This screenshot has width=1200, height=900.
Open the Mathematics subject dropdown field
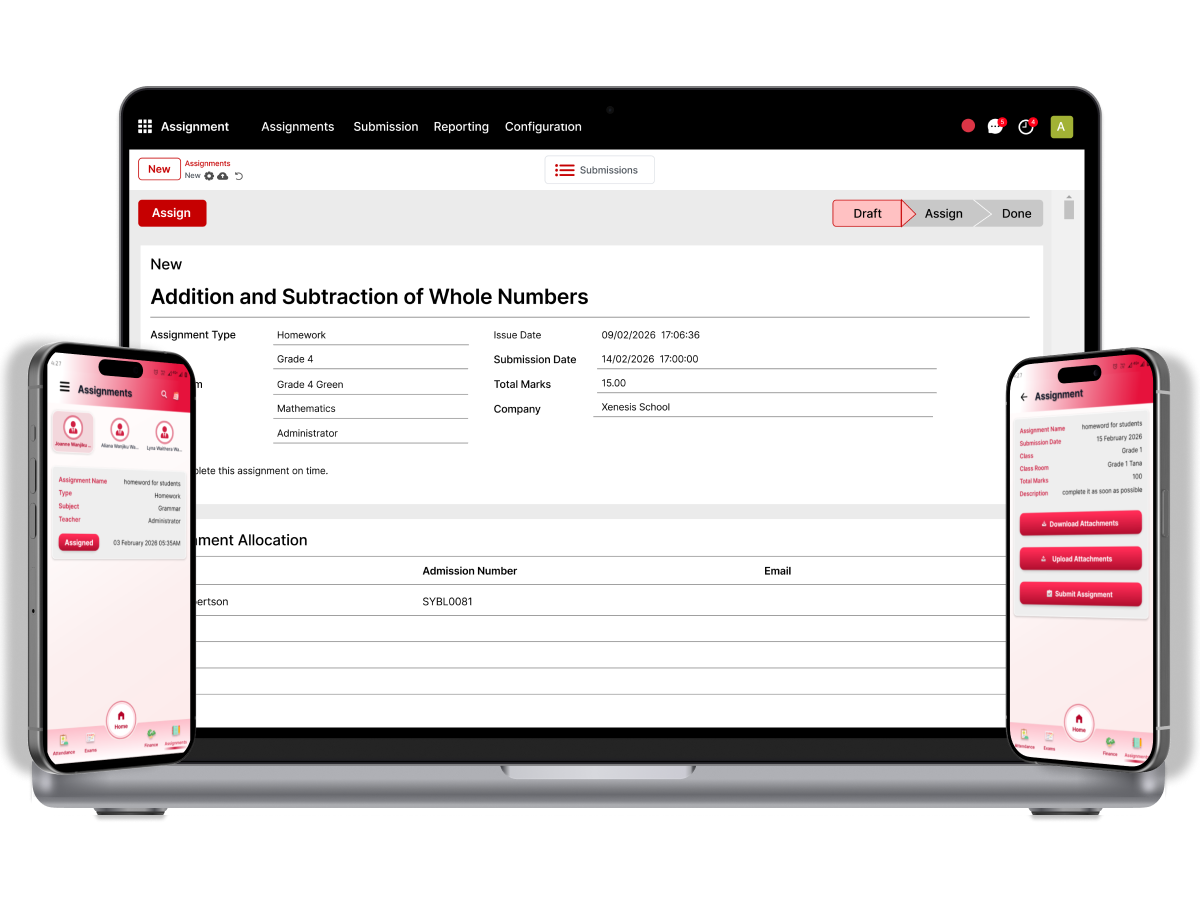(371, 408)
